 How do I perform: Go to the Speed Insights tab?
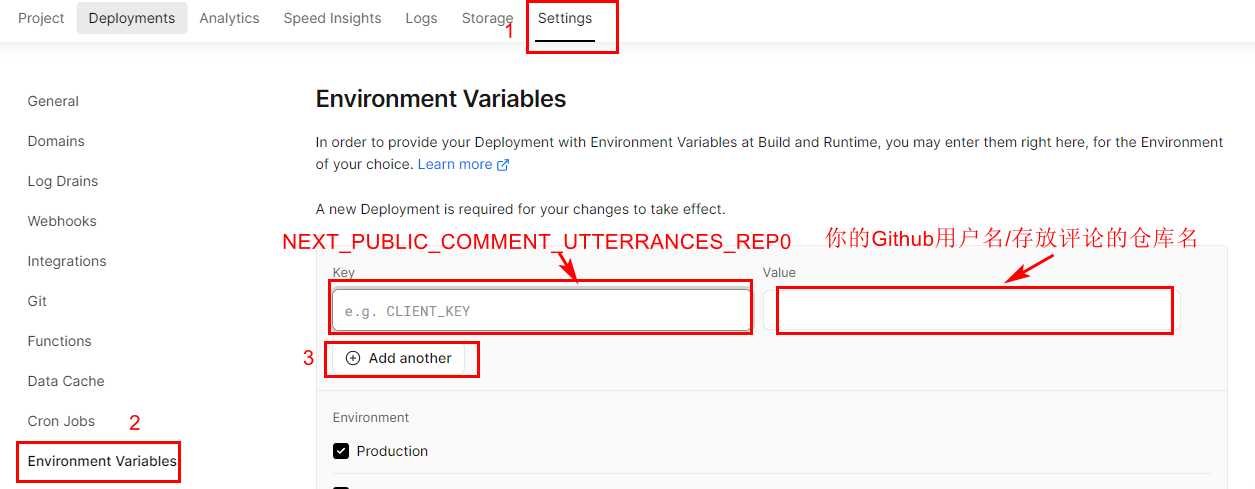332,18
